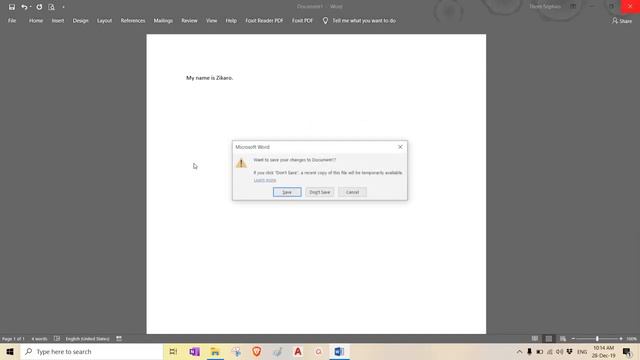640x360 pixels.
Task: Click the battery tray icon
Action: pyautogui.click(x=540, y=351)
